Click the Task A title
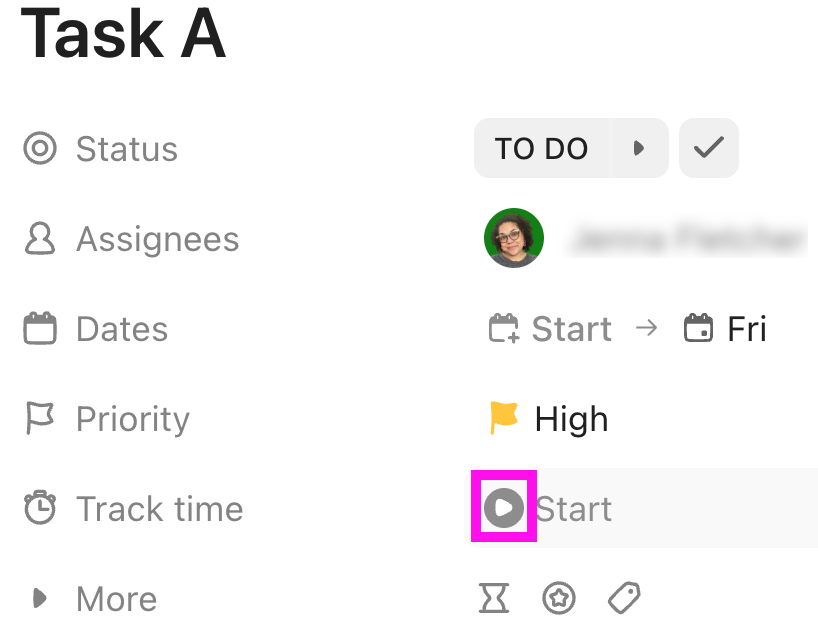Viewport: 818px width, 622px height. [x=122, y=35]
